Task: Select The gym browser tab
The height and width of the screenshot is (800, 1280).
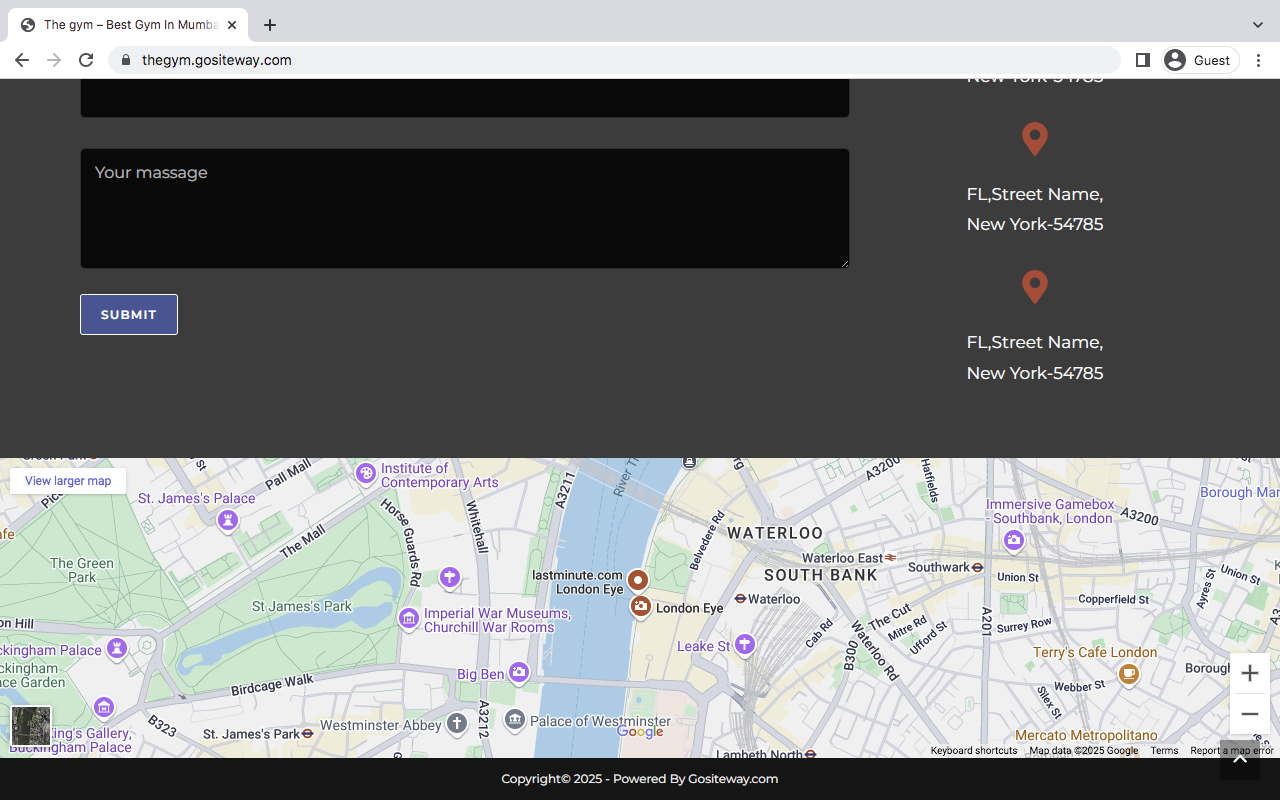Action: [128, 25]
